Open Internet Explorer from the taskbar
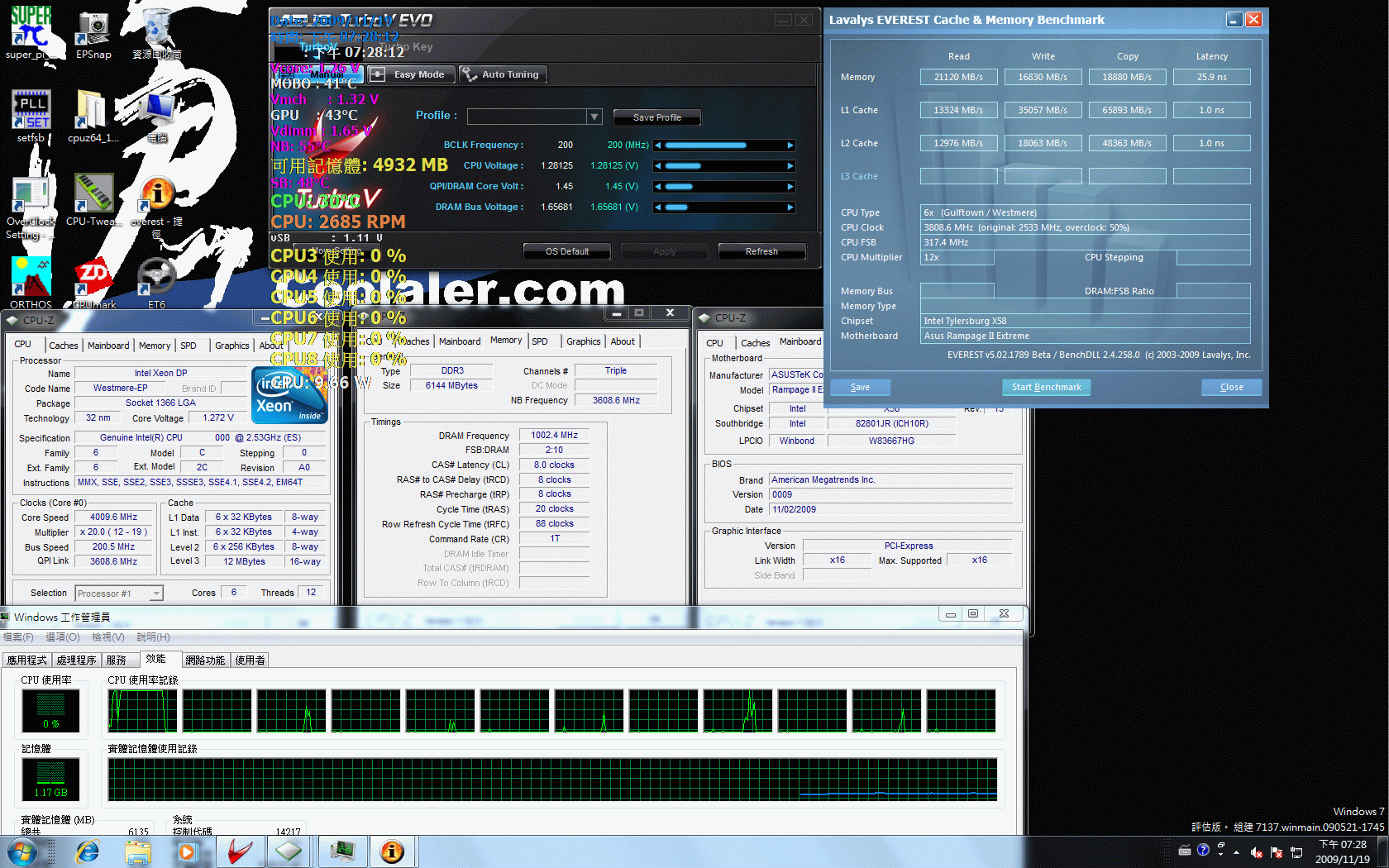The image size is (1389, 868). pyautogui.click(x=86, y=851)
